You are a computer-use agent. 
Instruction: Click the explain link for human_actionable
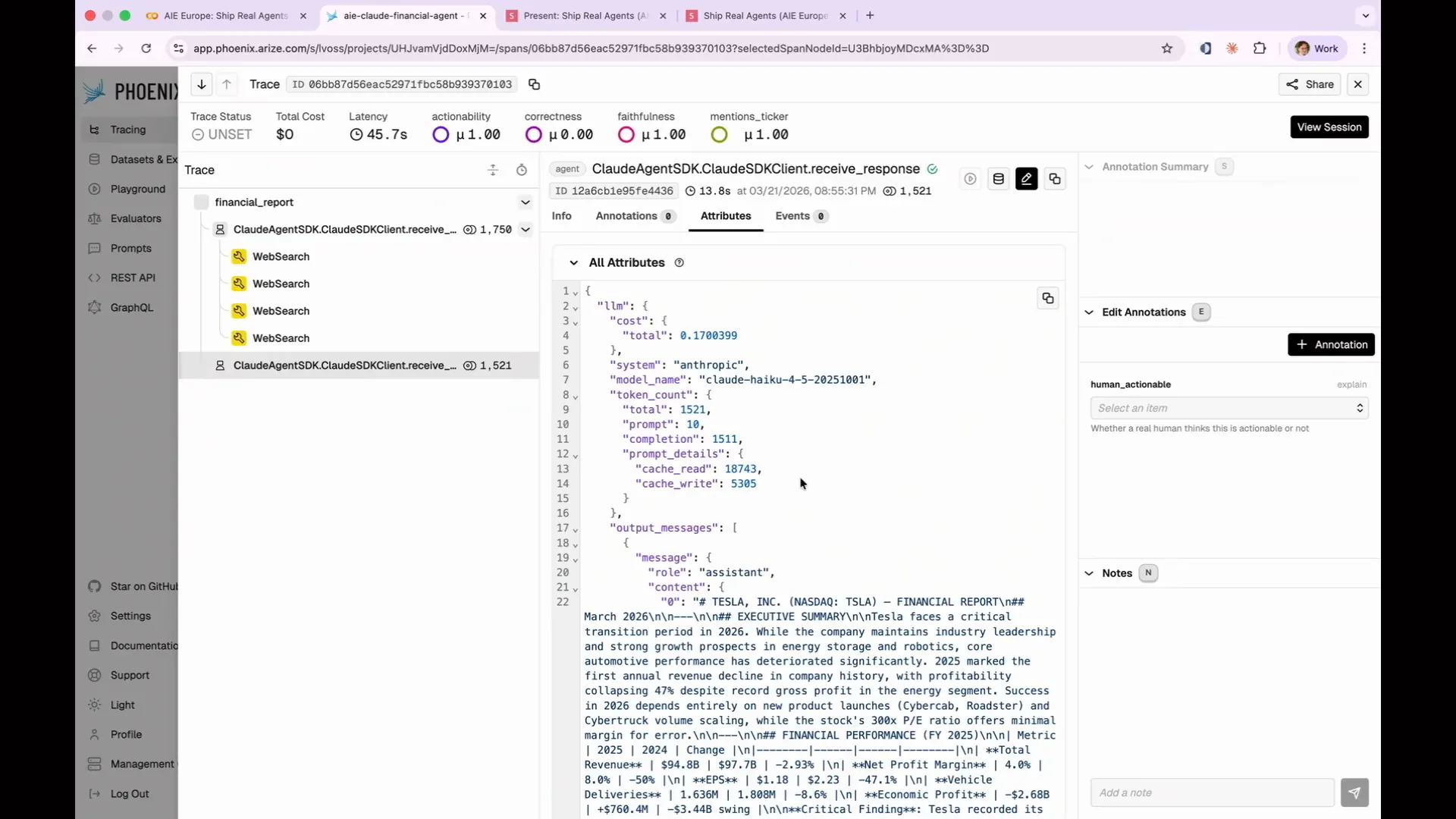[1351, 384]
